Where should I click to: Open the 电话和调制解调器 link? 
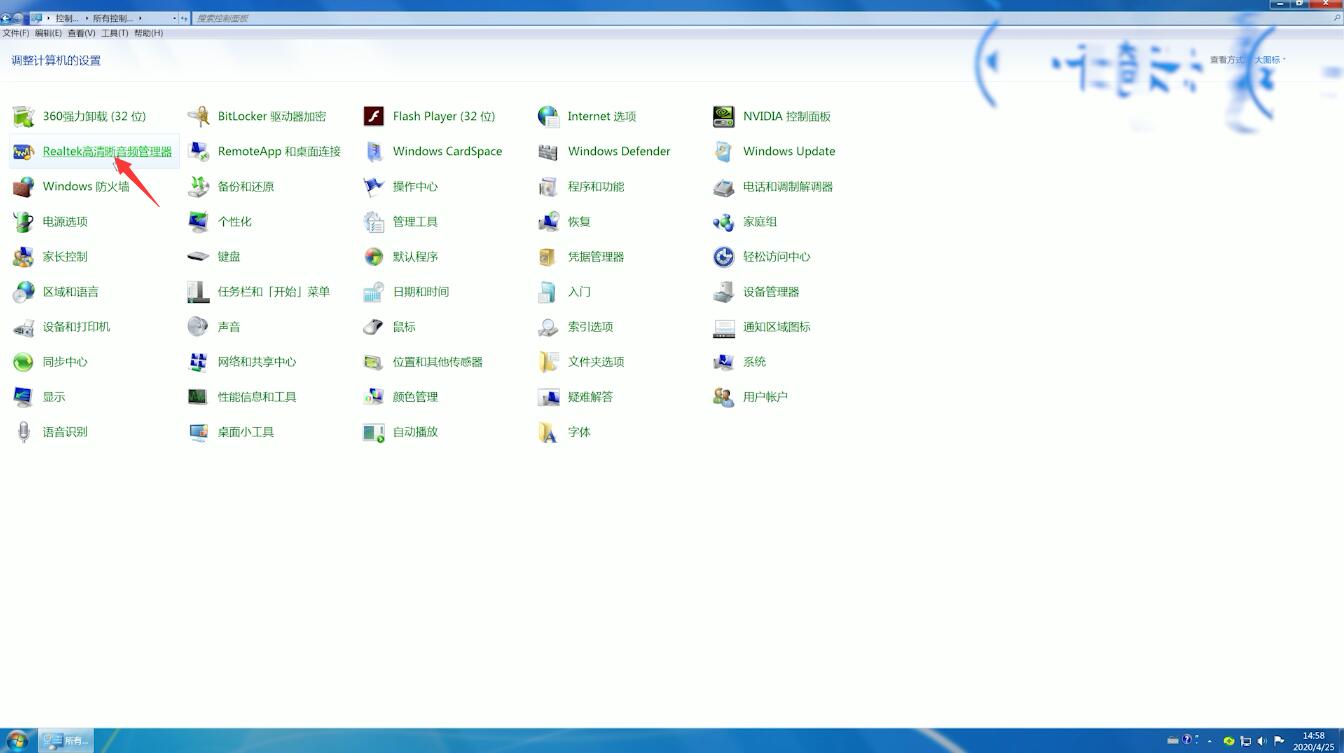788,187
